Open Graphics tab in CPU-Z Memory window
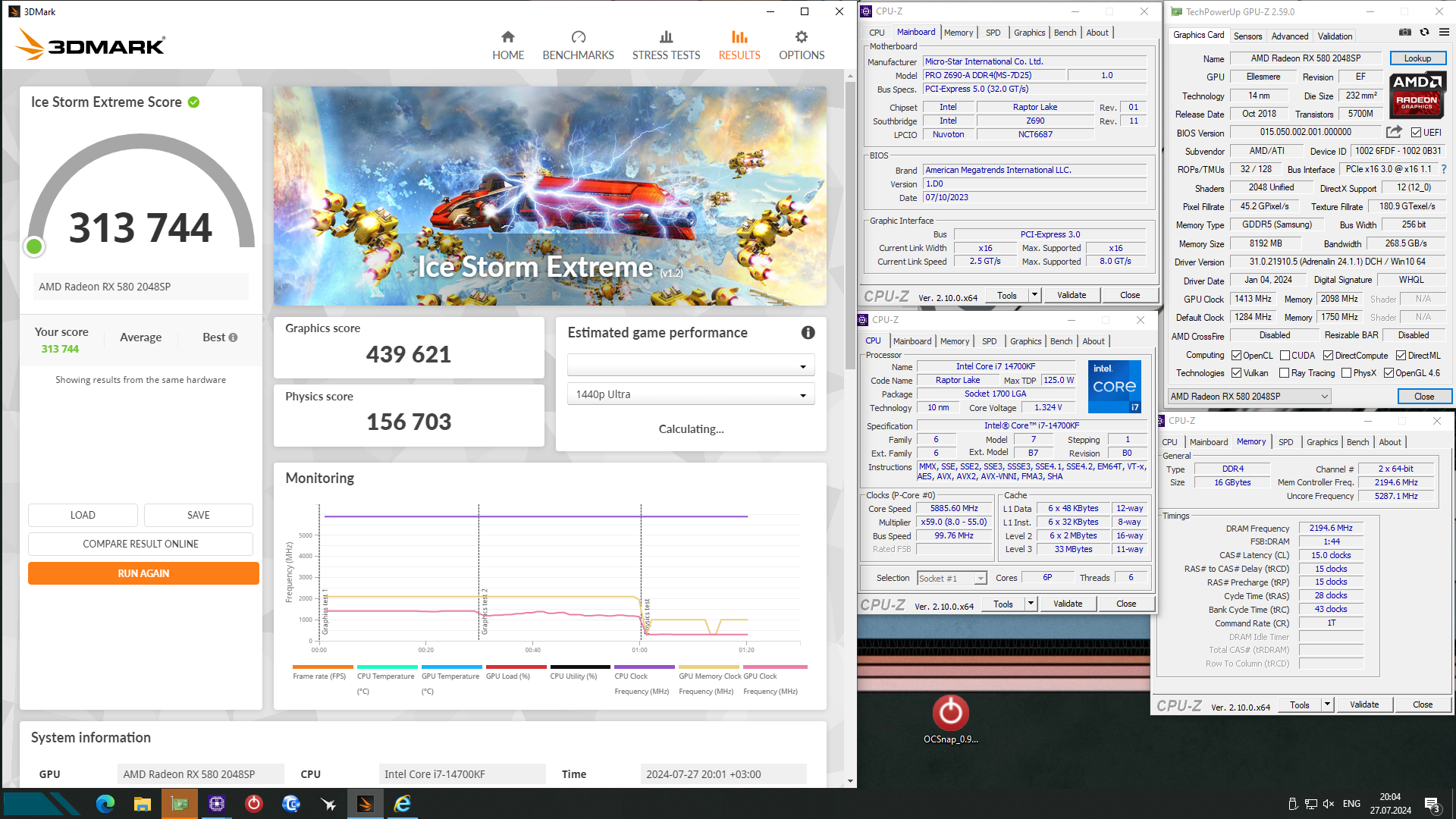The height and width of the screenshot is (819, 1456). (1322, 442)
